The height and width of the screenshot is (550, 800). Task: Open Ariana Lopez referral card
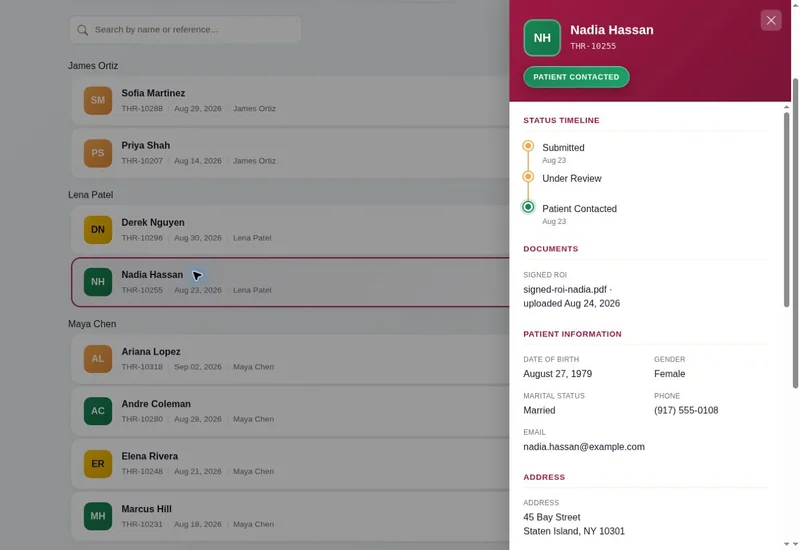click(x=290, y=359)
